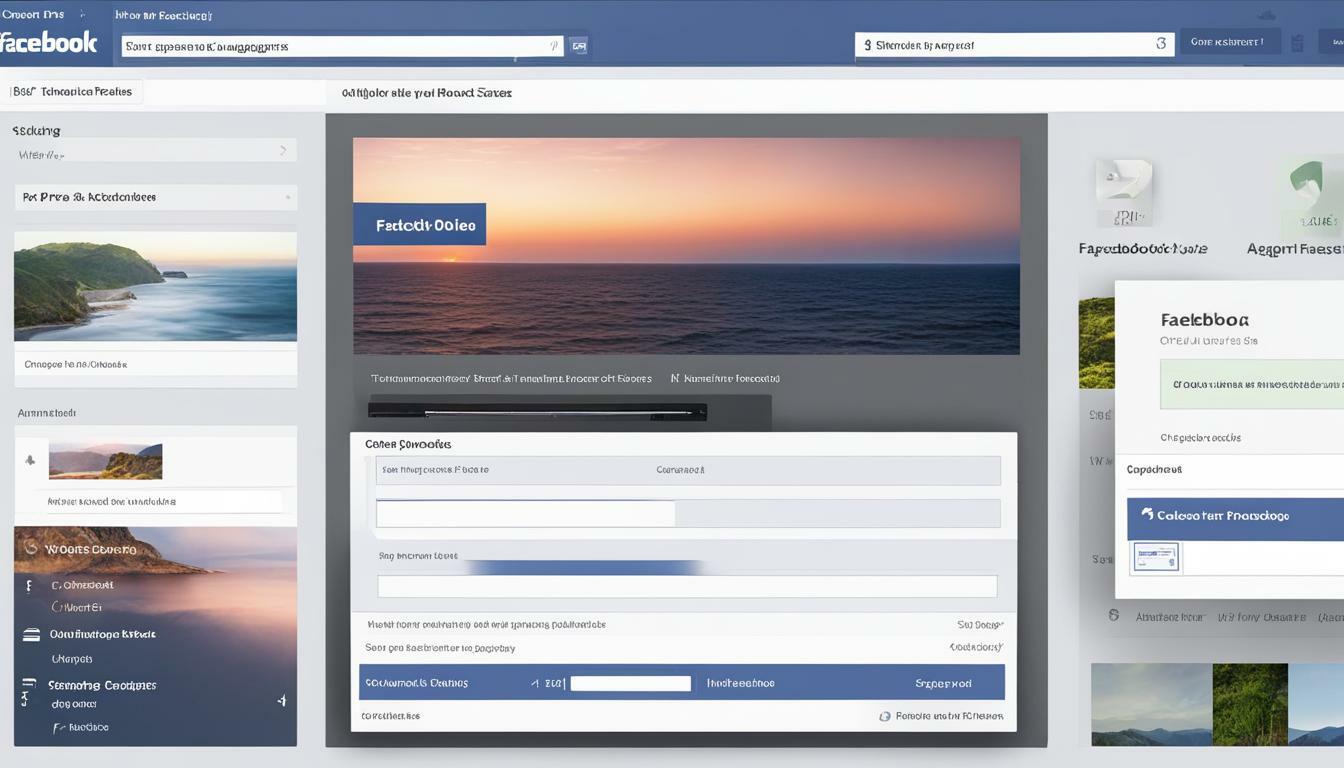This screenshot has height=768, width=1344.
Task: Select the thumbnail checkbox under Caleoturr Photoscope
Action: [x=1156, y=557]
